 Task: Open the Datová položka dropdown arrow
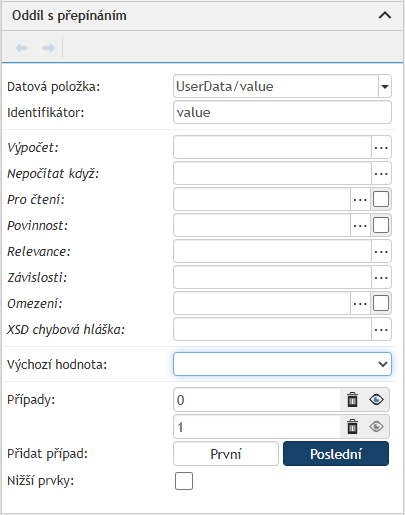[385, 87]
